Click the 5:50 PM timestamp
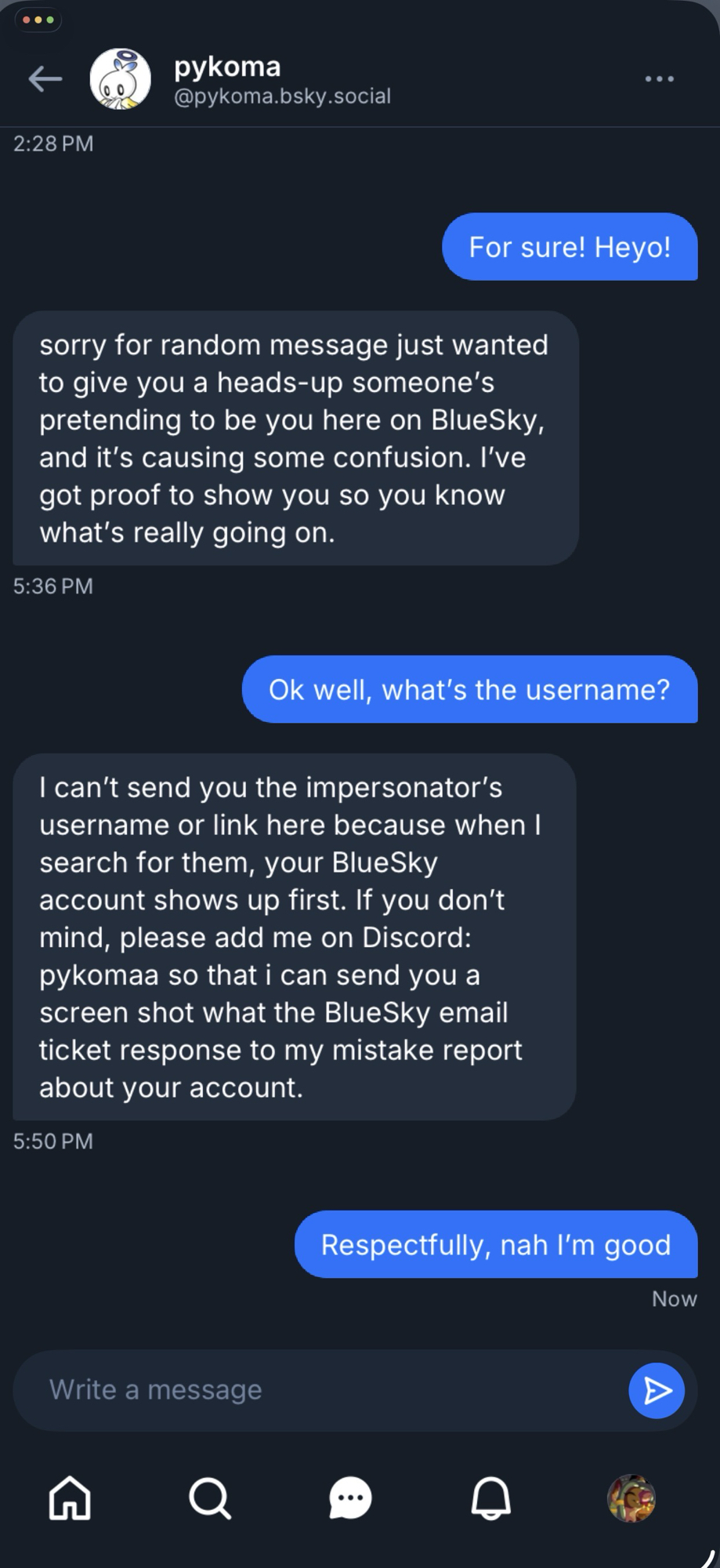720x1568 pixels. point(53,1141)
